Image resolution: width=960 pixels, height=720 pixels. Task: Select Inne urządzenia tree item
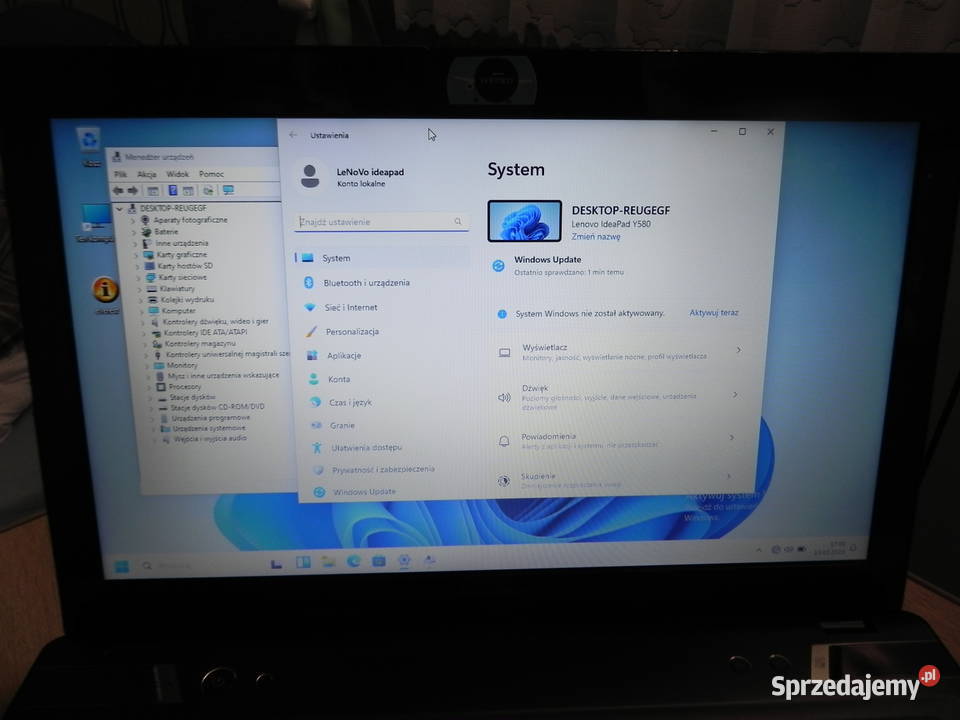tap(181, 243)
